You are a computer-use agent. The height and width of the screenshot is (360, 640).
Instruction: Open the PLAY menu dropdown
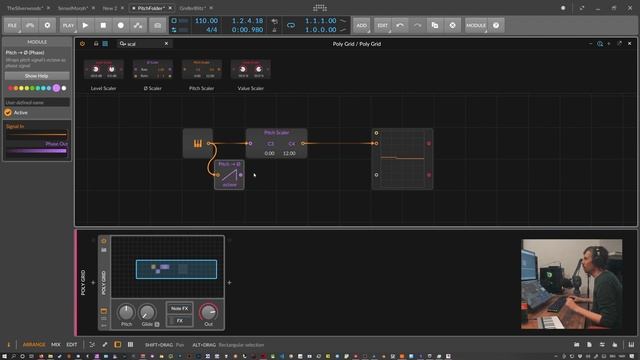pyautogui.click(x=68, y=25)
